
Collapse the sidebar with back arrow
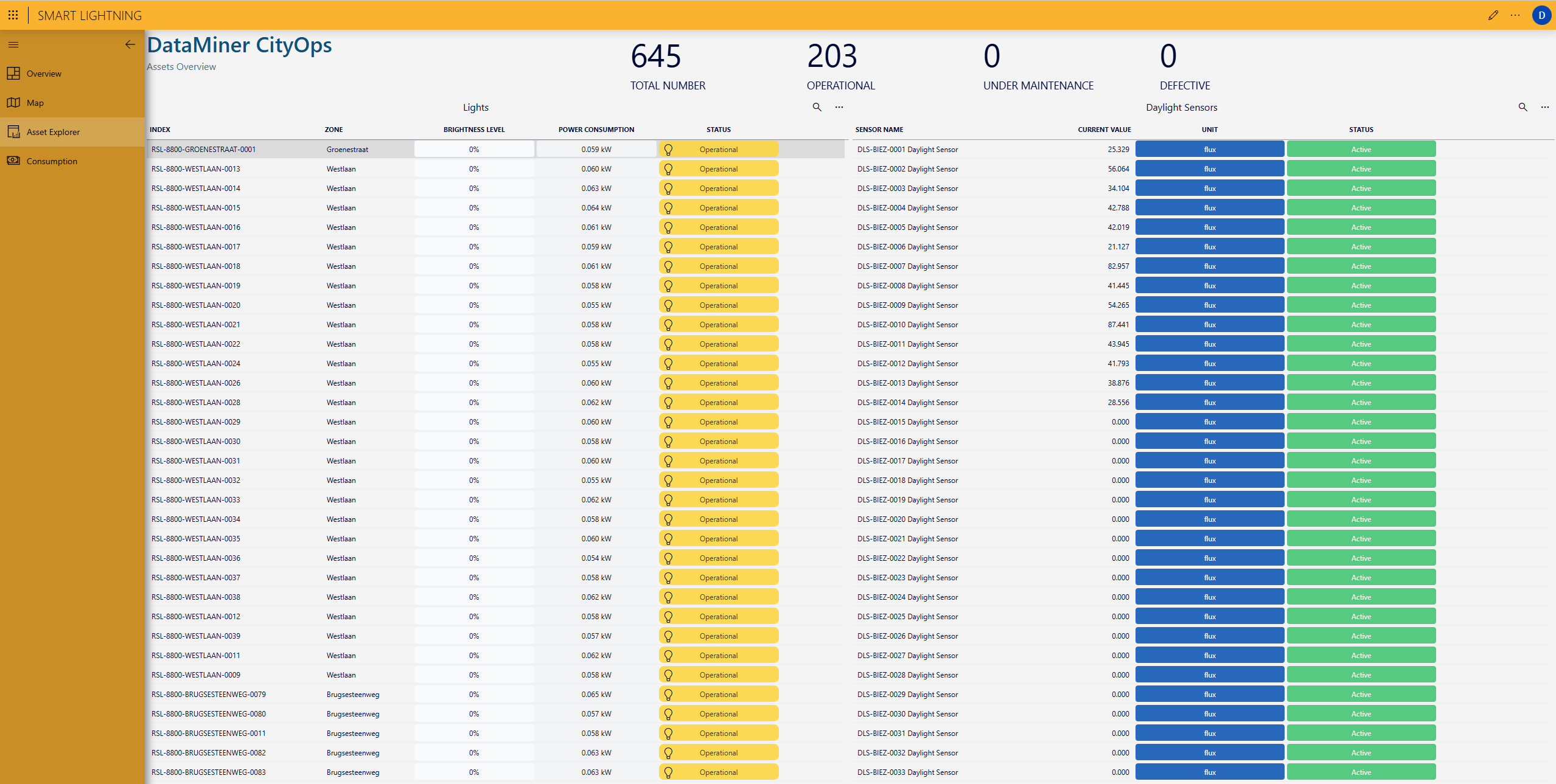(x=130, y=44)
